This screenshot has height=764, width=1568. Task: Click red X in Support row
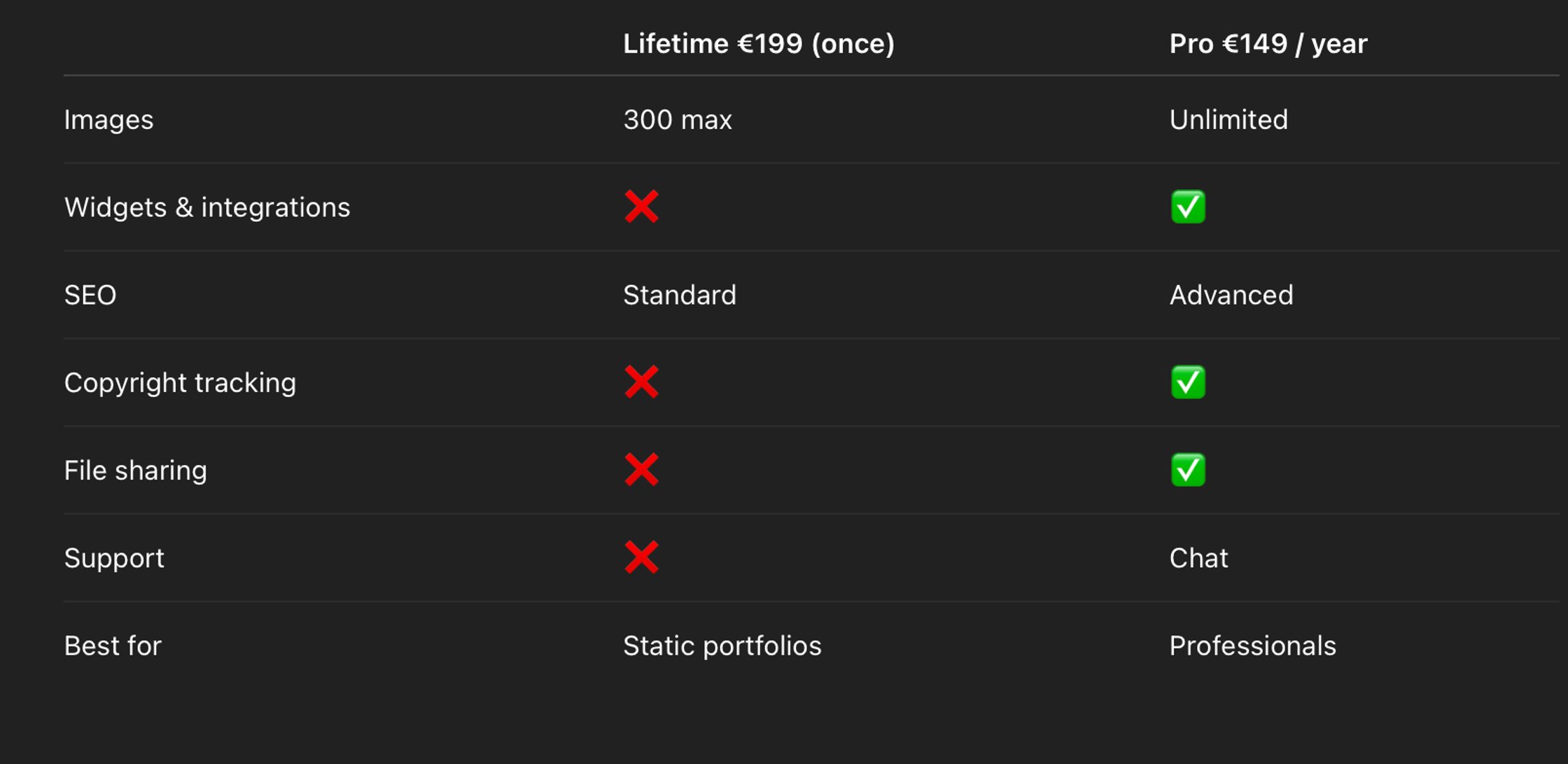[641, 557]
